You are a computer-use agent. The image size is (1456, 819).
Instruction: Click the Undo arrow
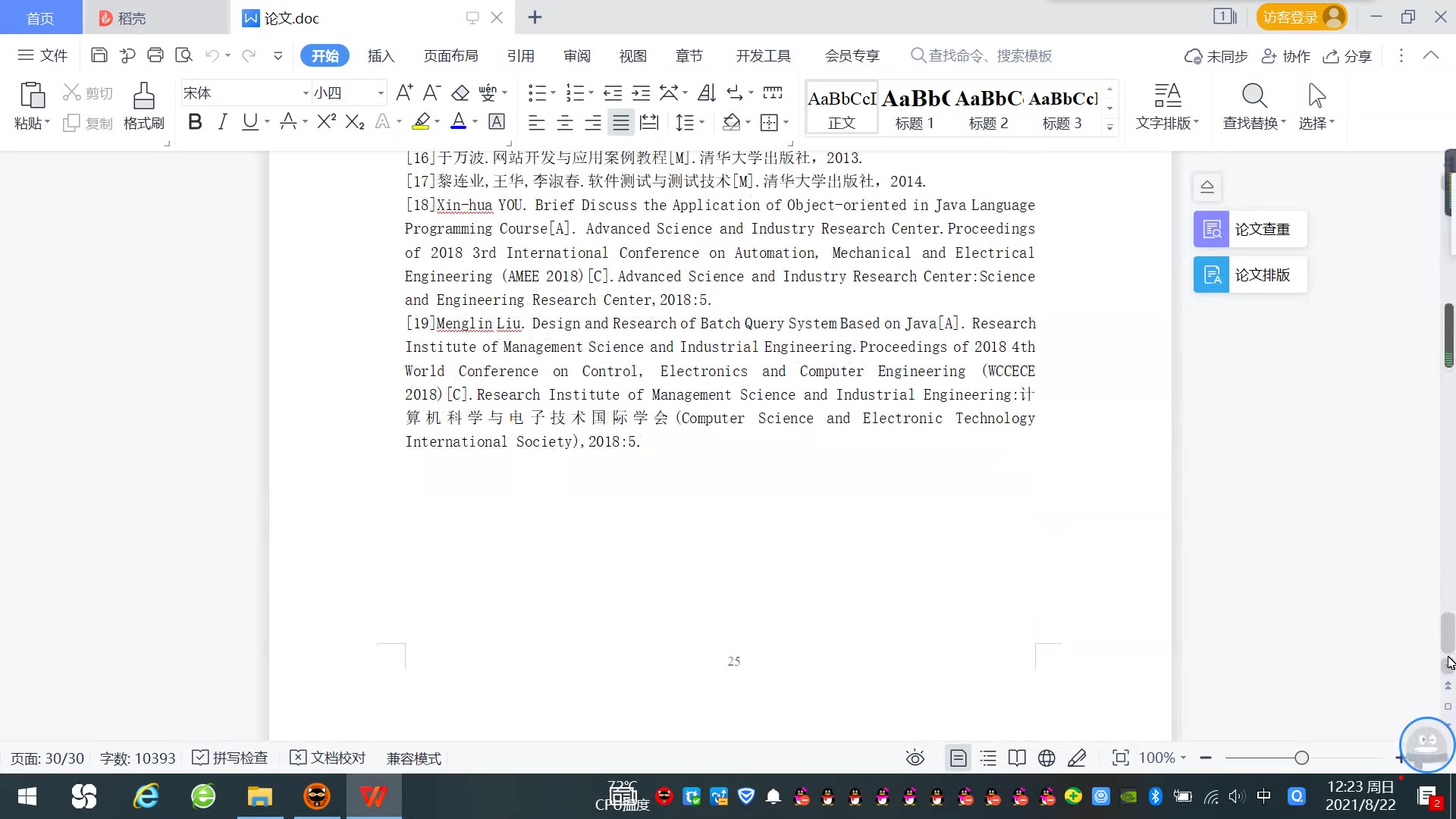[x=212, y=55]
